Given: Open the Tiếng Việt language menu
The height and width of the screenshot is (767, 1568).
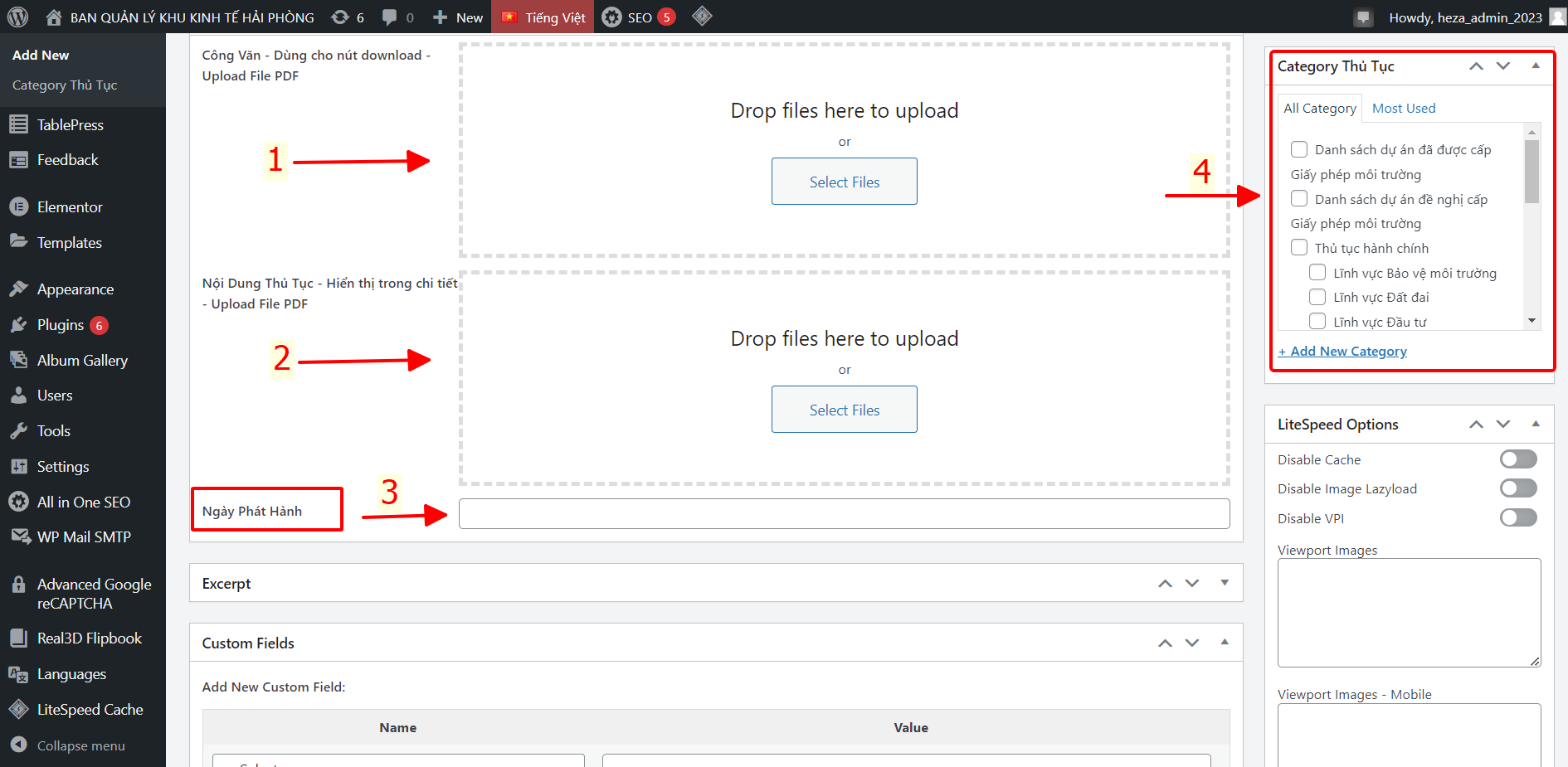Looking at the screenshot, I should [544, 17].
